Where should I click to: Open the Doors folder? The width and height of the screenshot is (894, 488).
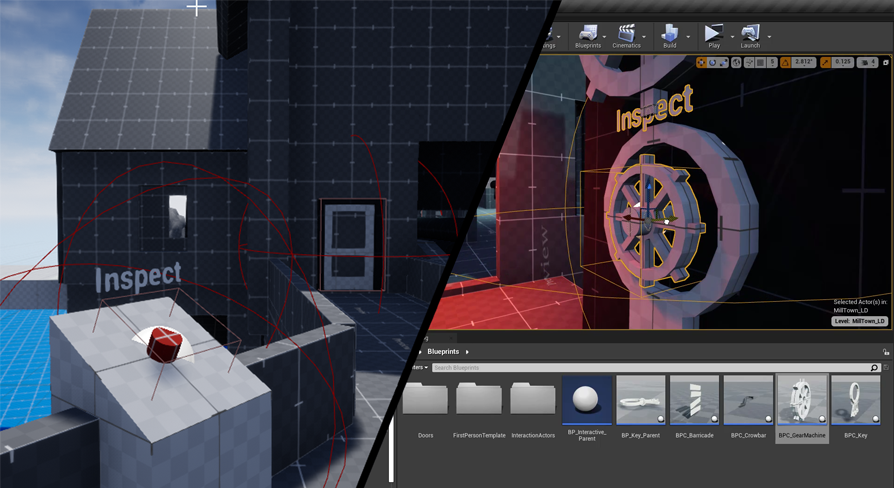425,408
